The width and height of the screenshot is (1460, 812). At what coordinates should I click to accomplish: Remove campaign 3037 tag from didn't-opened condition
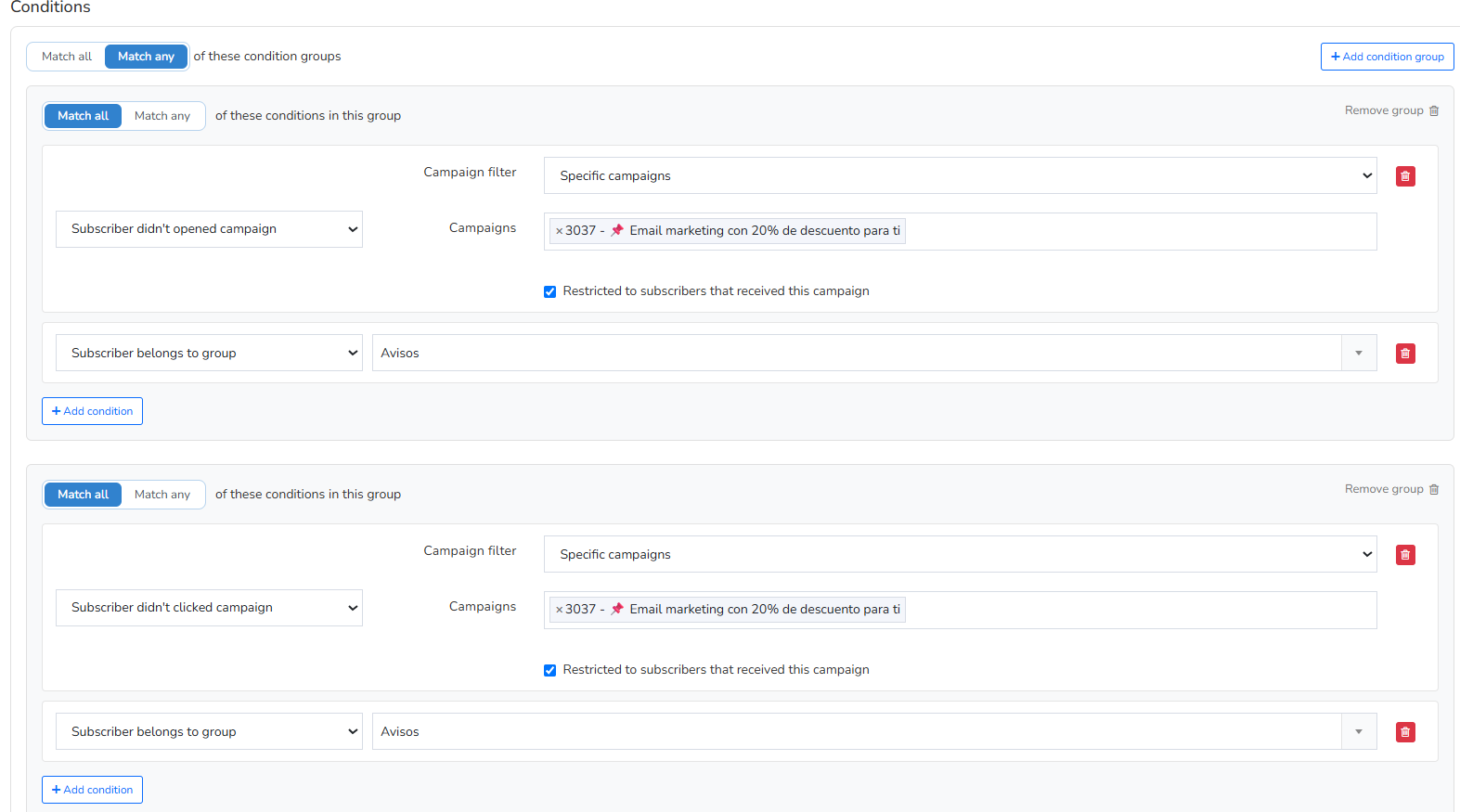click(x=559, y=231)
